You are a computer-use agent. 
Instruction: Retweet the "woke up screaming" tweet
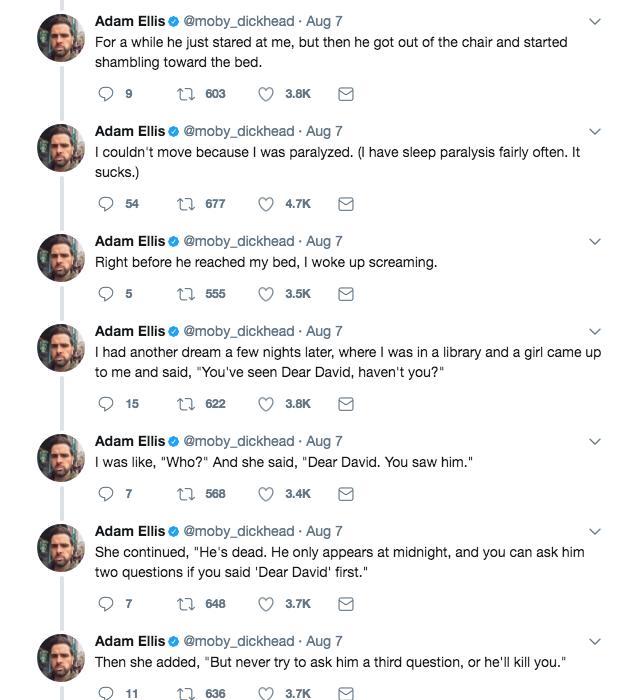(184, 294)
